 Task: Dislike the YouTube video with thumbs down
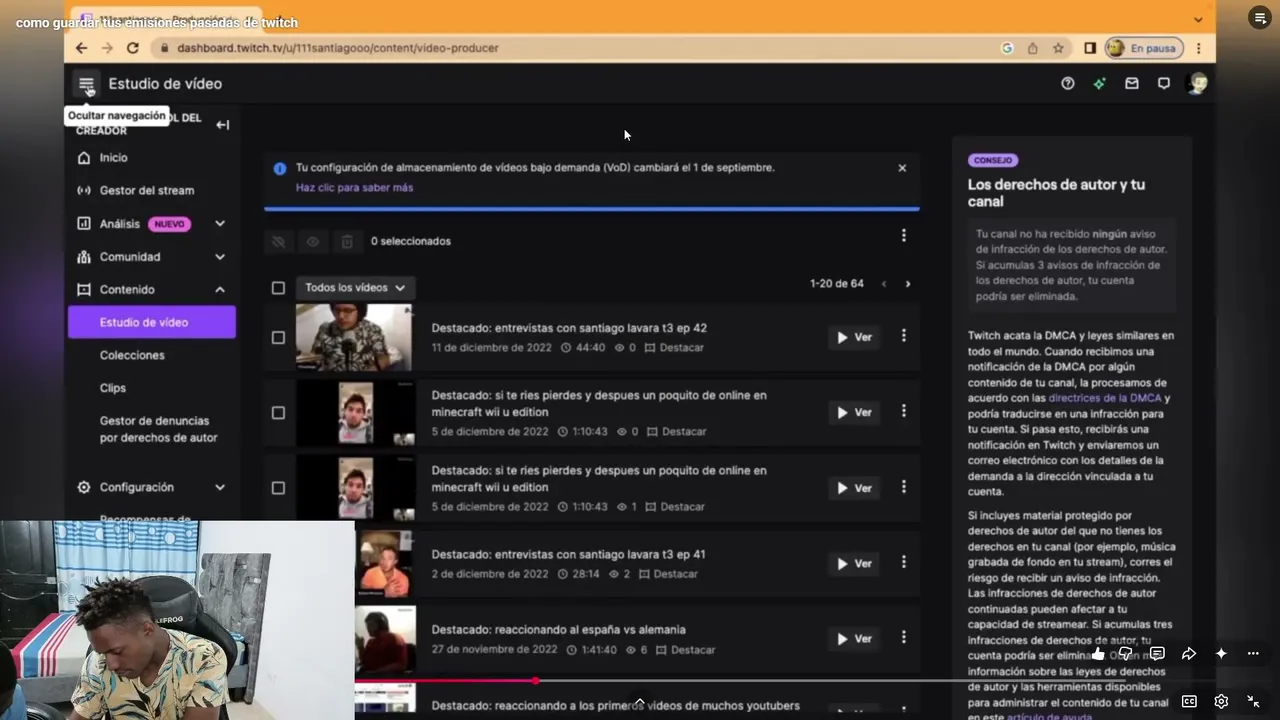(x=1126, y=654)
